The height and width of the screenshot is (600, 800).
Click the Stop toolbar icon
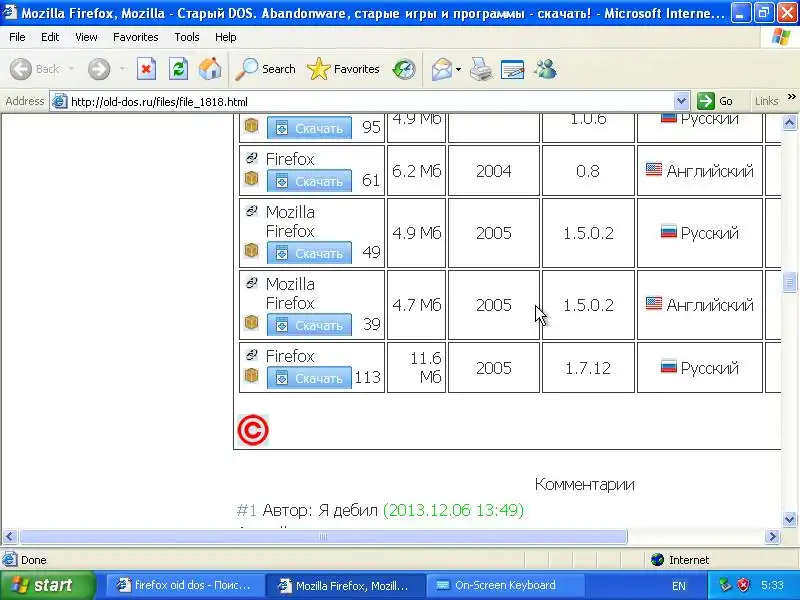point(146,69)
